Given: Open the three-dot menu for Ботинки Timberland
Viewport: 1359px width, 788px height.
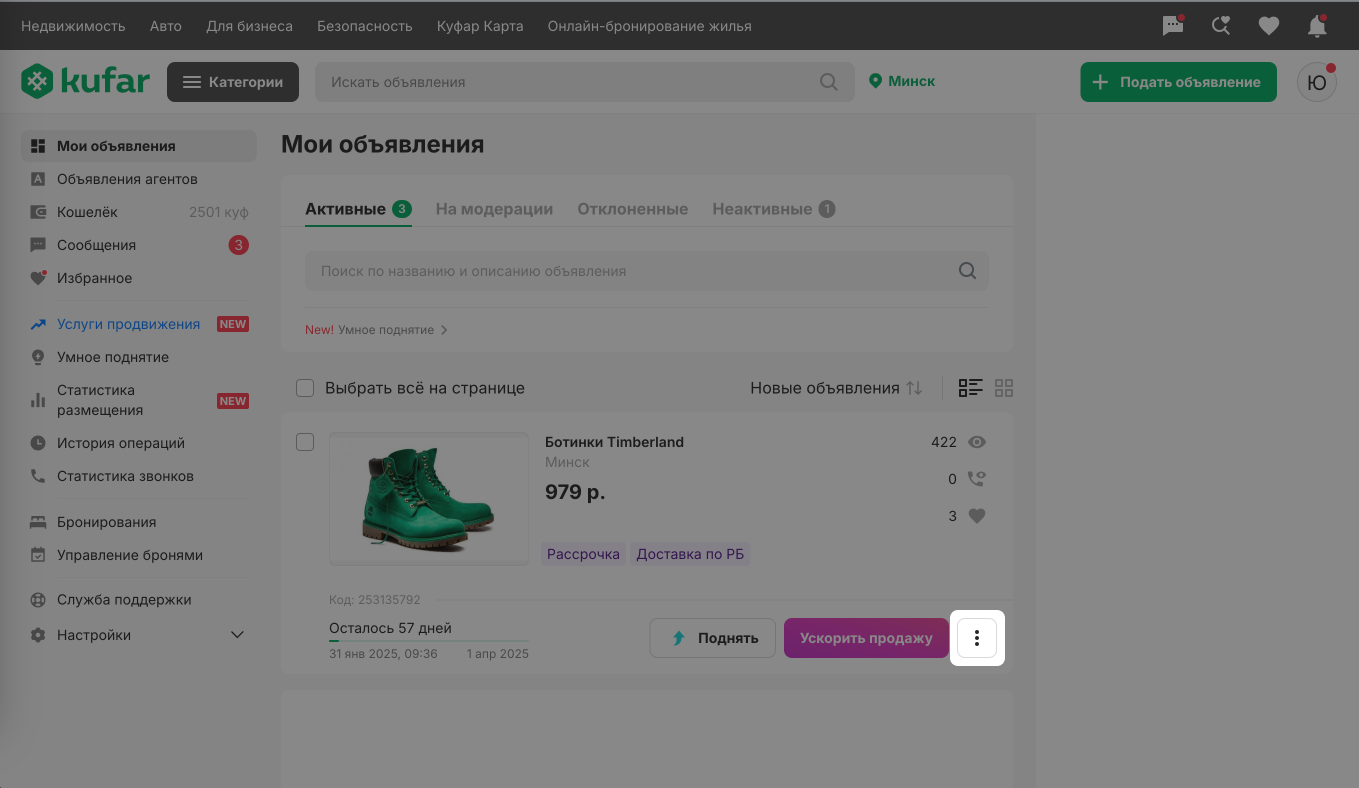Looking at the screenshot, I should click(977, 638).
